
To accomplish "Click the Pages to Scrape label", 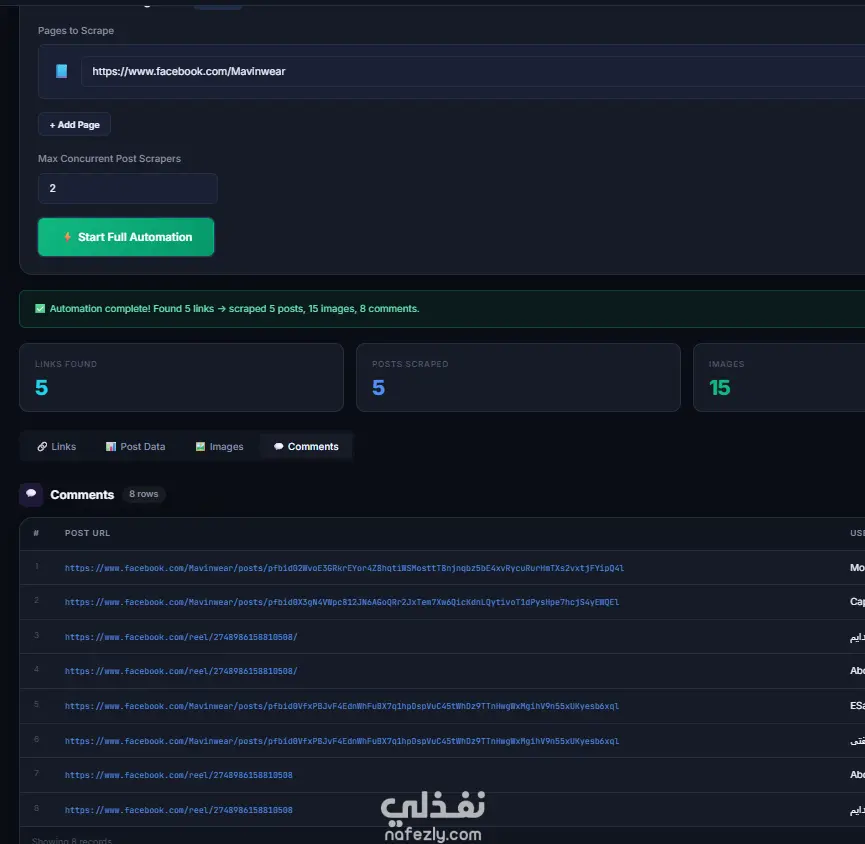I will point(76,31).
